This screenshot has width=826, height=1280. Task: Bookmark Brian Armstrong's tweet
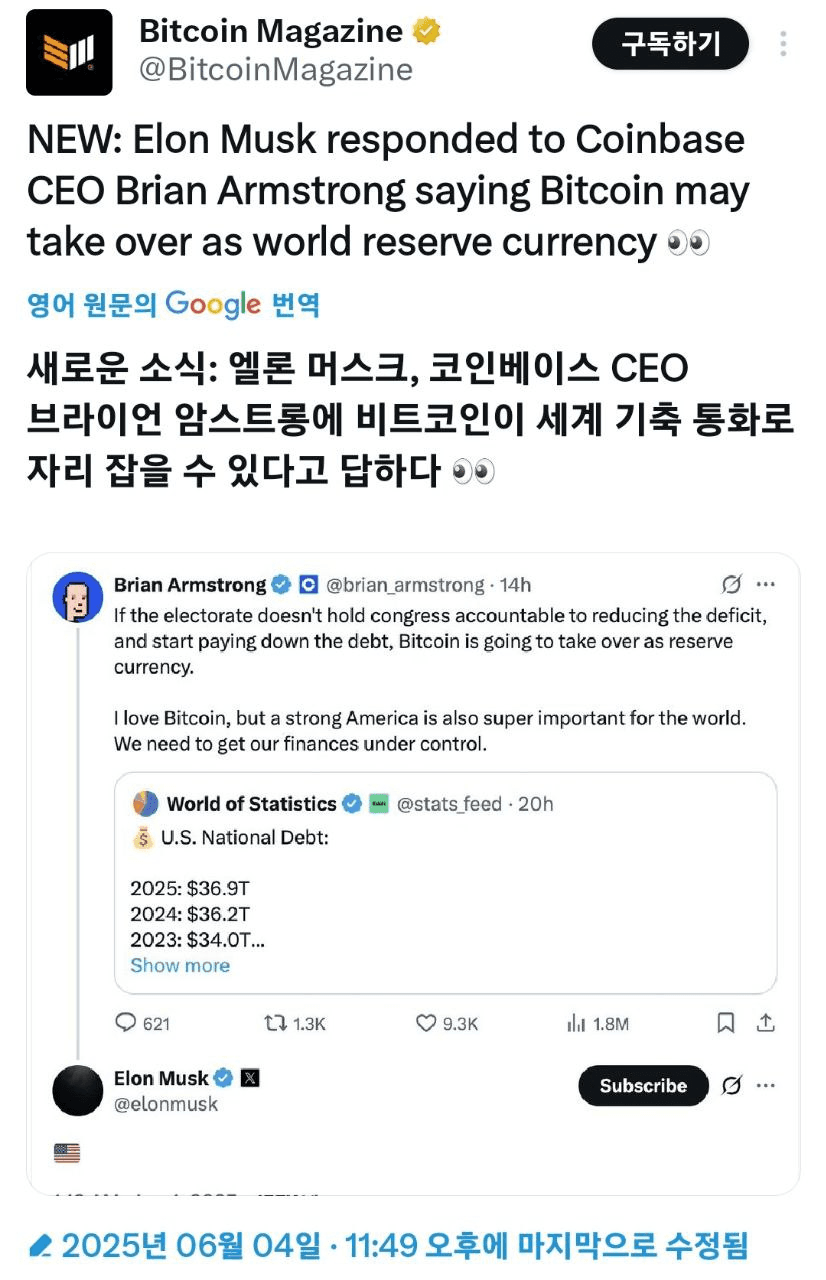(726, 1023)
